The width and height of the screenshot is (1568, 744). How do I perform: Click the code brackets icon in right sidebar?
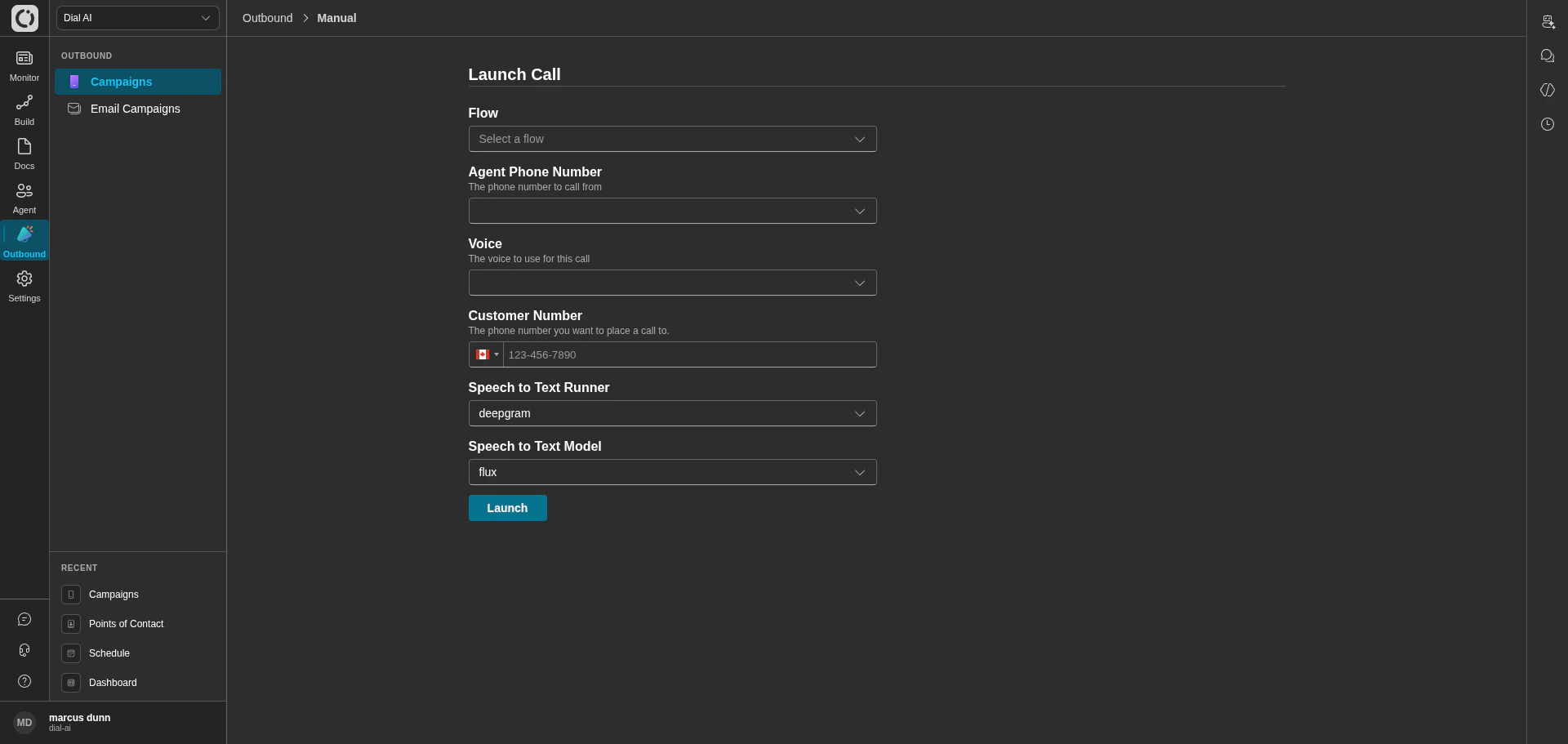(1548, 90)
